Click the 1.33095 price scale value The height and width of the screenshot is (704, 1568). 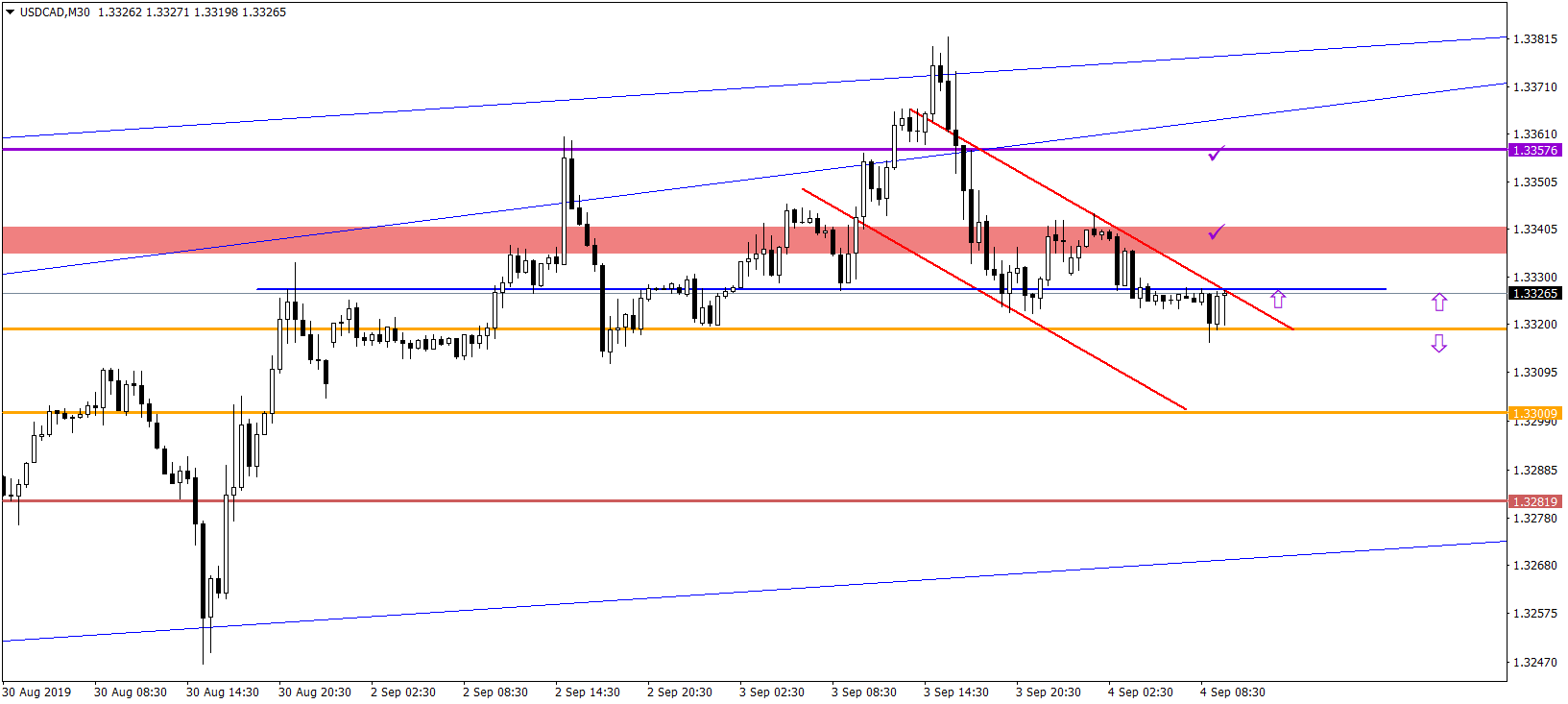pos(1534,373)
